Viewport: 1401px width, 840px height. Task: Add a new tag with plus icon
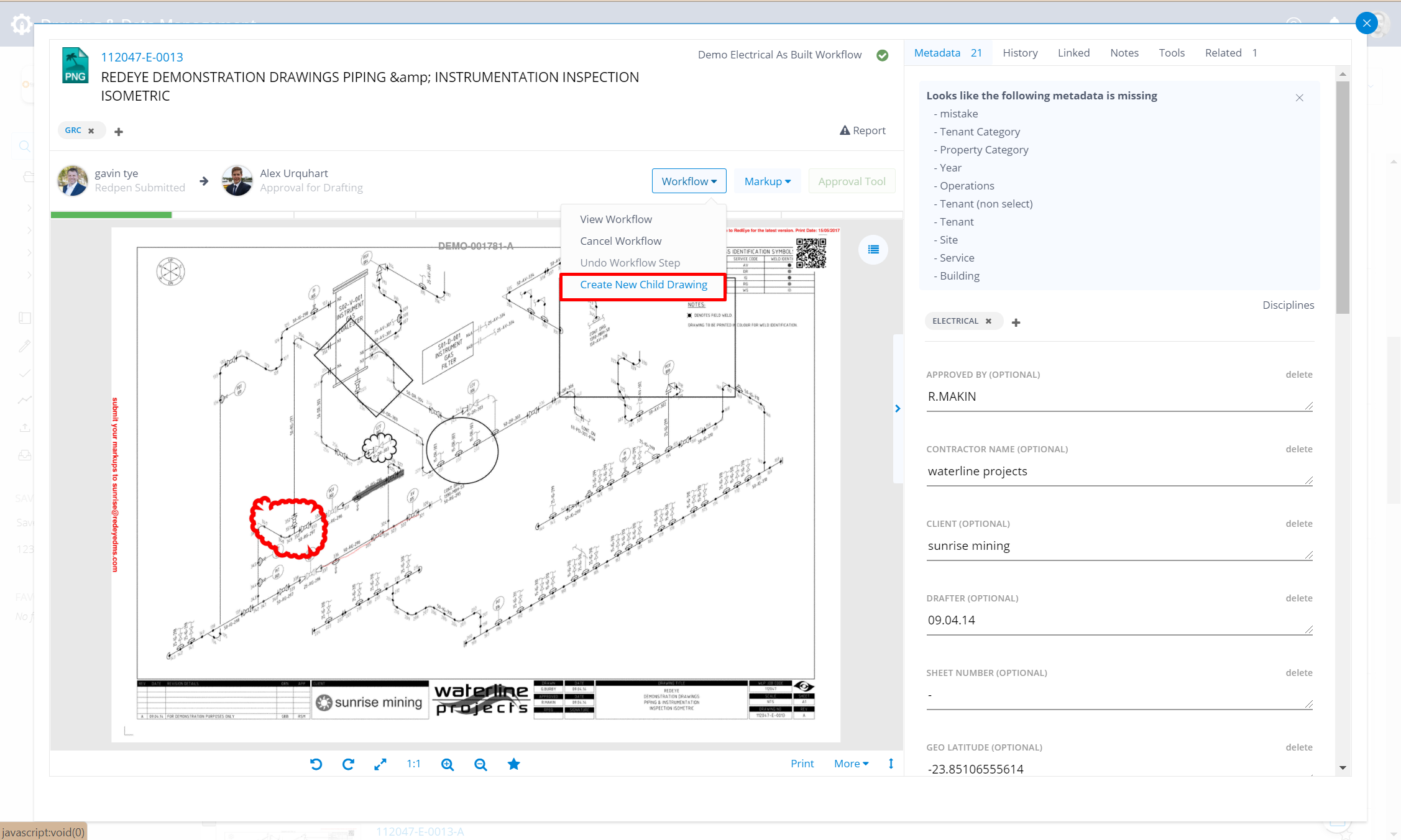point(119,132)
